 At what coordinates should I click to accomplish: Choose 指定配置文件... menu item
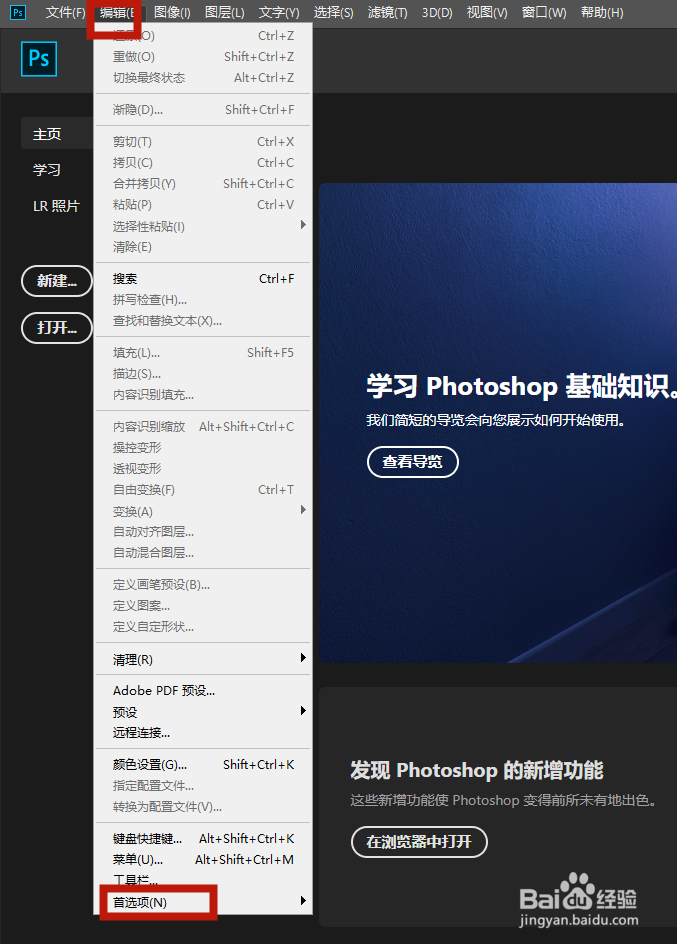(x=203, y=786)
